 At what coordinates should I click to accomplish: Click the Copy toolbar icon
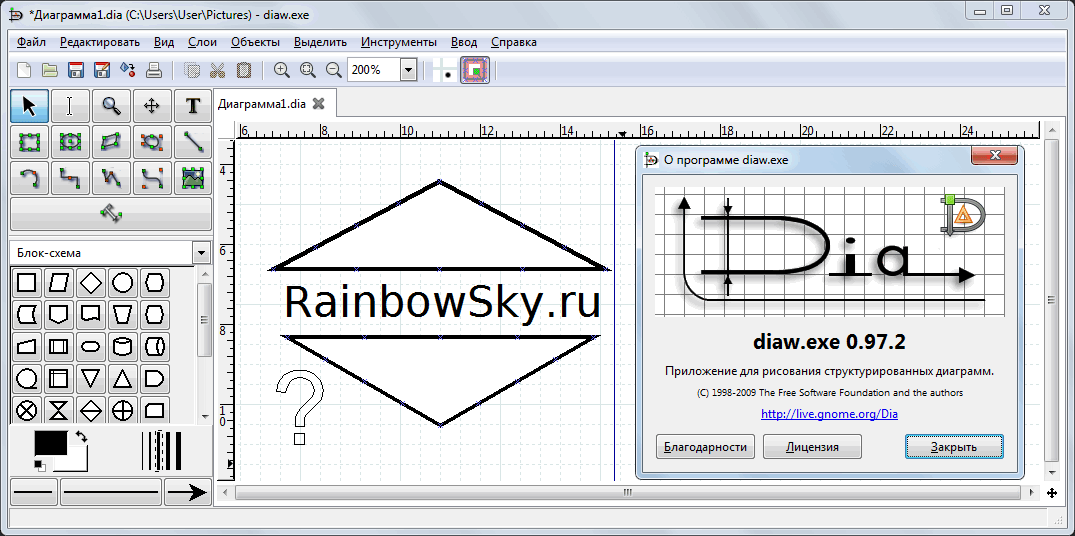point(193,70)
